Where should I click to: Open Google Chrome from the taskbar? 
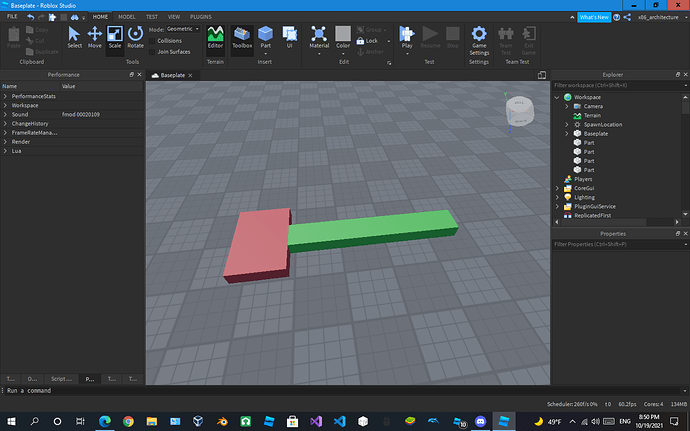coord(128,421)
